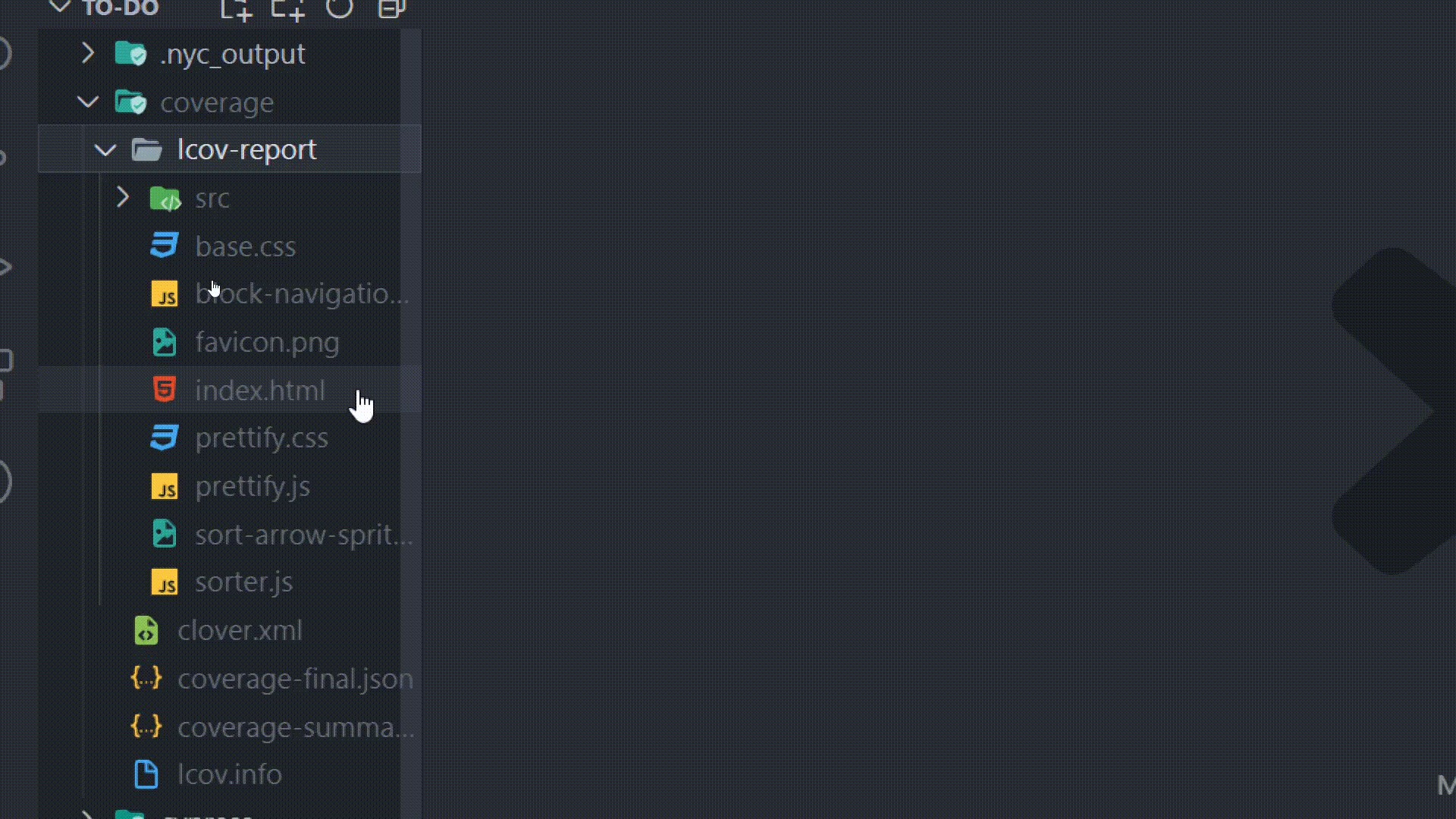Click the XML icon for clover.xml
The image size is (1456, 819).
click(146, 629)
